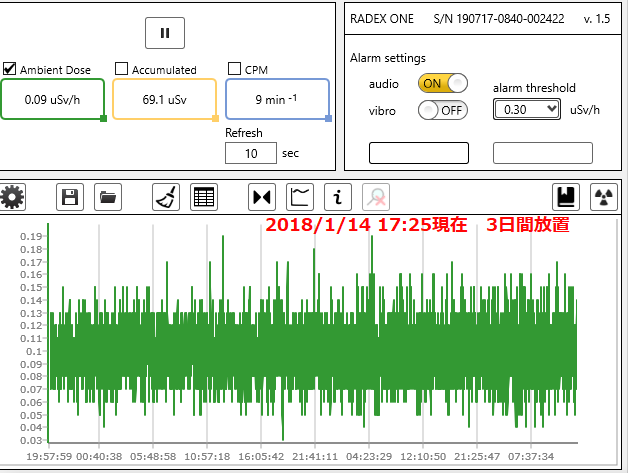Click the 04:23:29 time axis label
Viewport: 628px width, 473px height.
tap(369, 457)
